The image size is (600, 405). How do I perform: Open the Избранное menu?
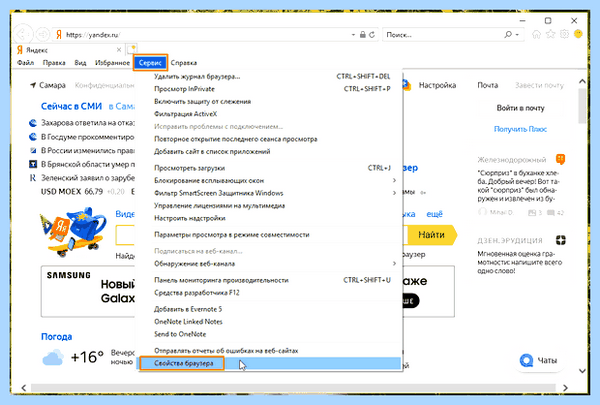tap(112, 63)
